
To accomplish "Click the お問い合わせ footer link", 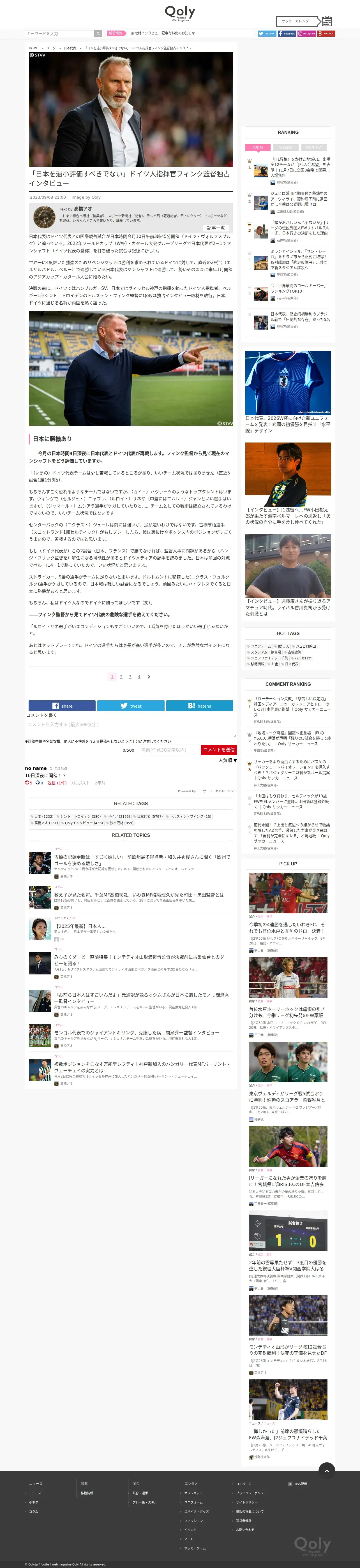I will (246, 1530).
